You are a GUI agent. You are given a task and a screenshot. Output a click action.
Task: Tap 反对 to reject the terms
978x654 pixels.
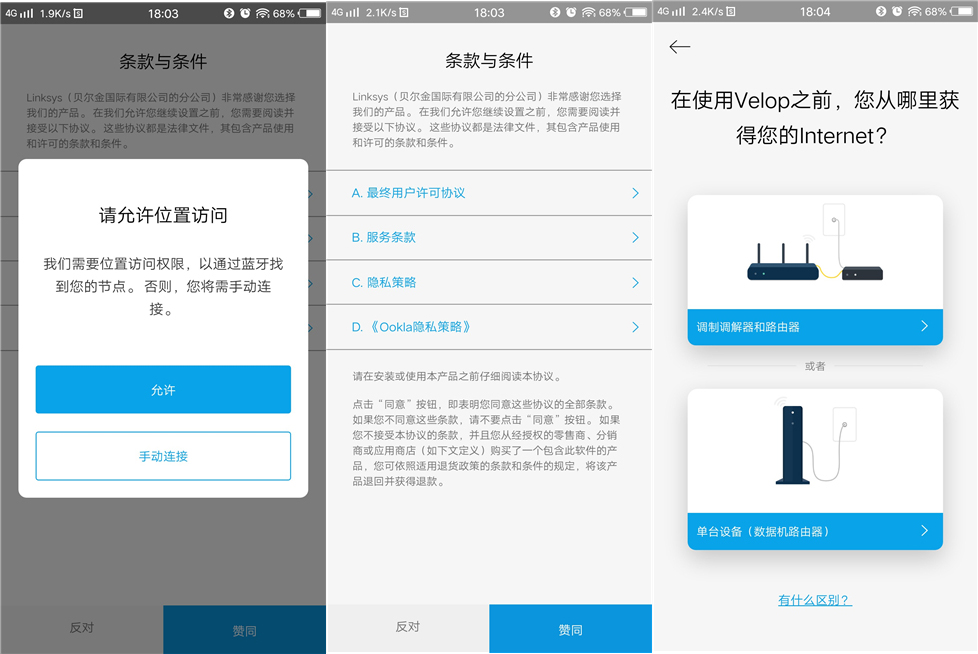coord(408,629)
